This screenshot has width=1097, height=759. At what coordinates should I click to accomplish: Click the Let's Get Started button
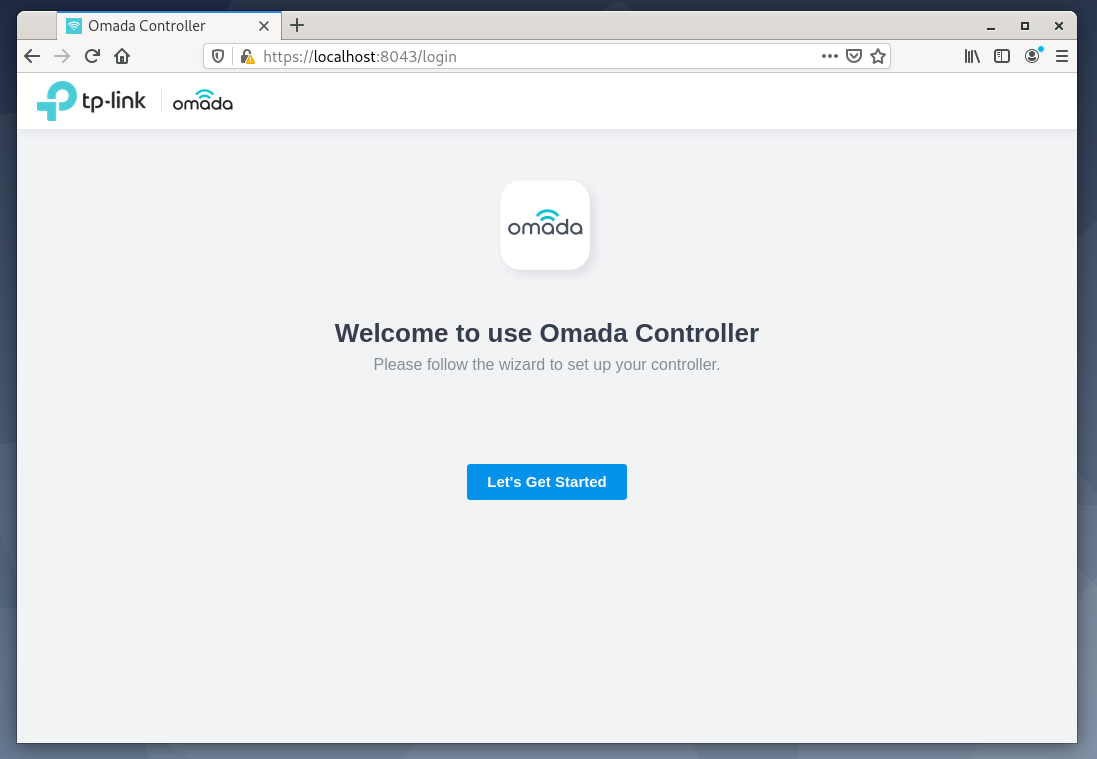click(x=546, y=482)
